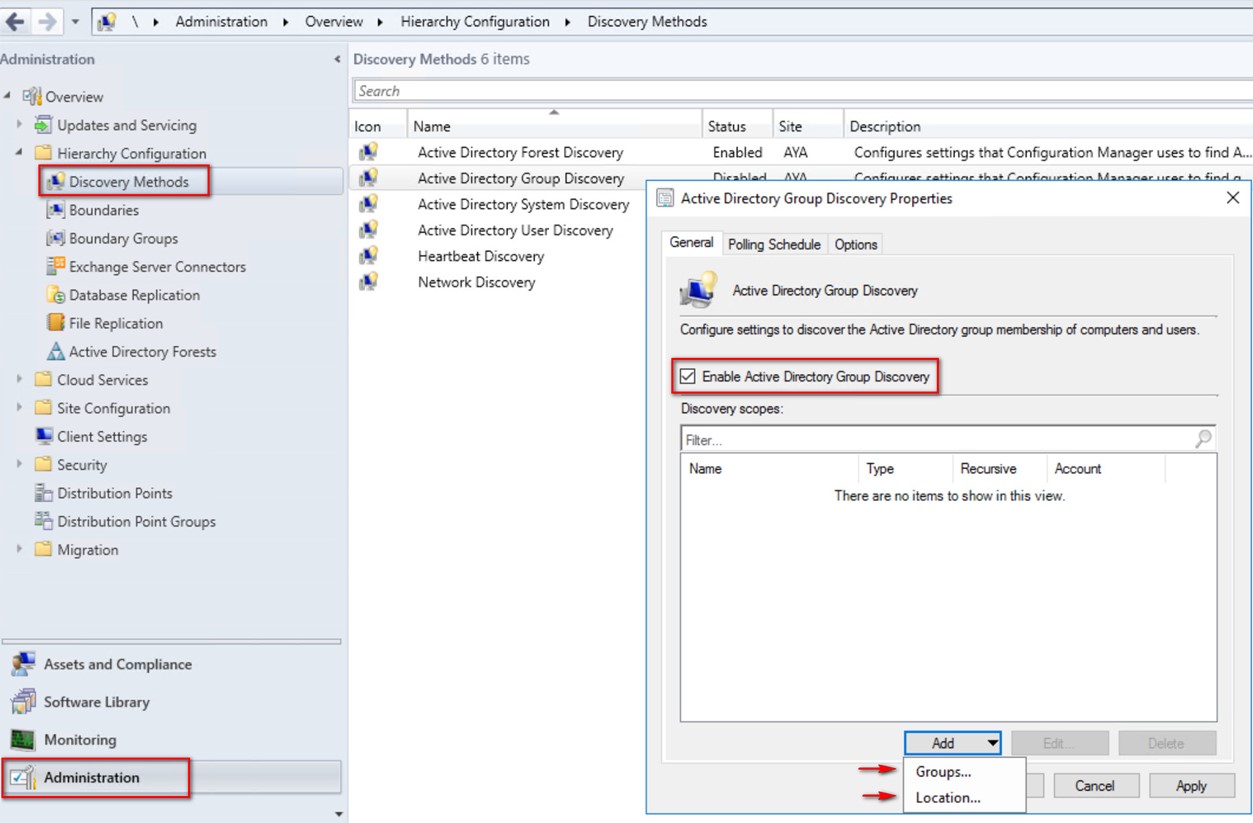Select the Active Directory Group Discovery row
This screenshot has width=1253, height=823.
click(520, 178)
